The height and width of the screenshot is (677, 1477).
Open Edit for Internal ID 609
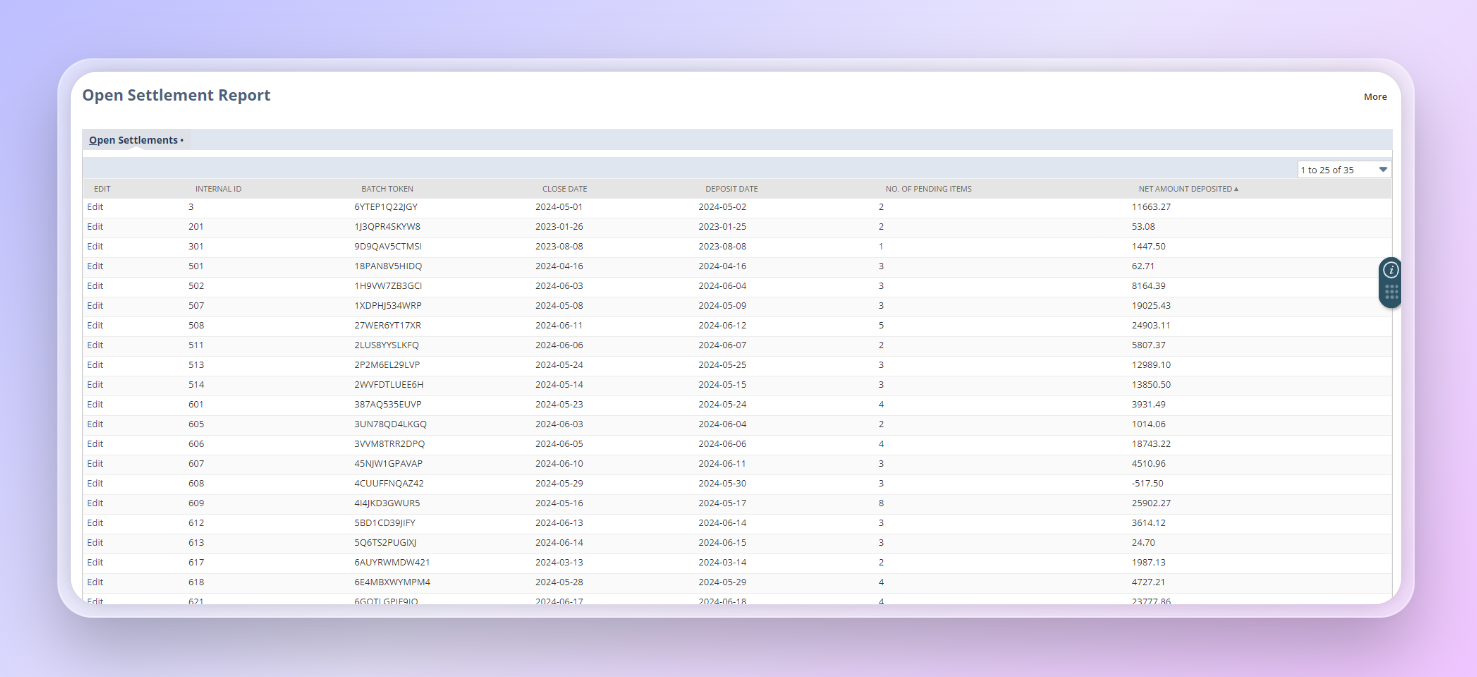coord(95,503)
